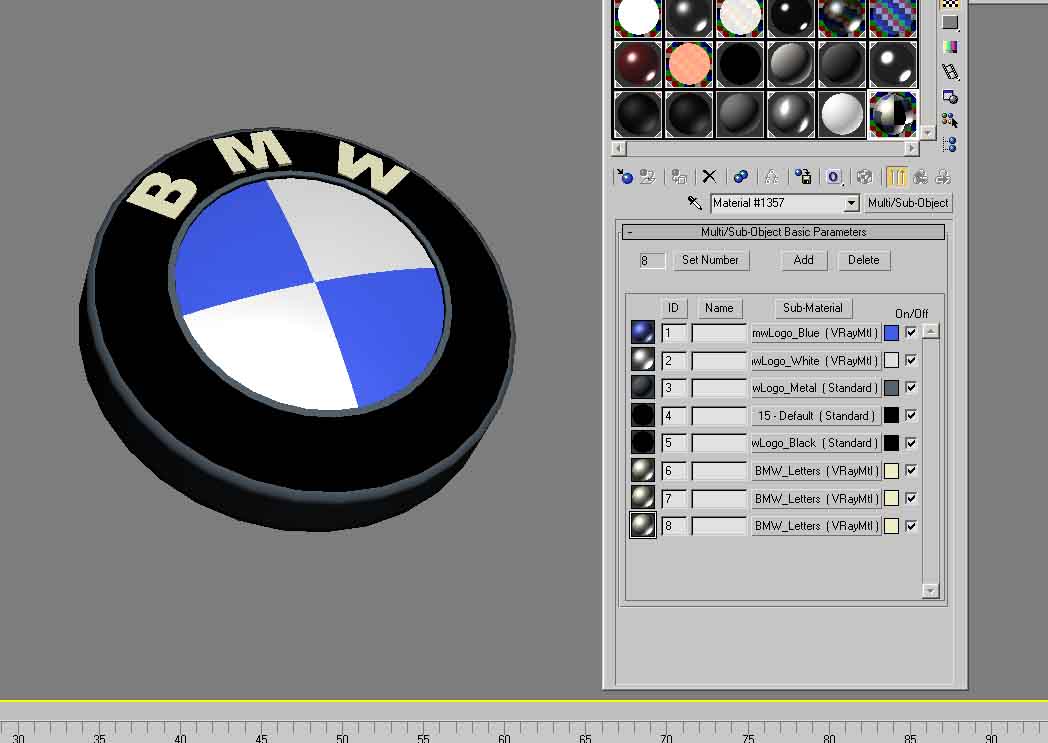This screenshot has width=1048, height=743.
Task: Toggle the Show End Result icon
Action: [x=896, y=176]
